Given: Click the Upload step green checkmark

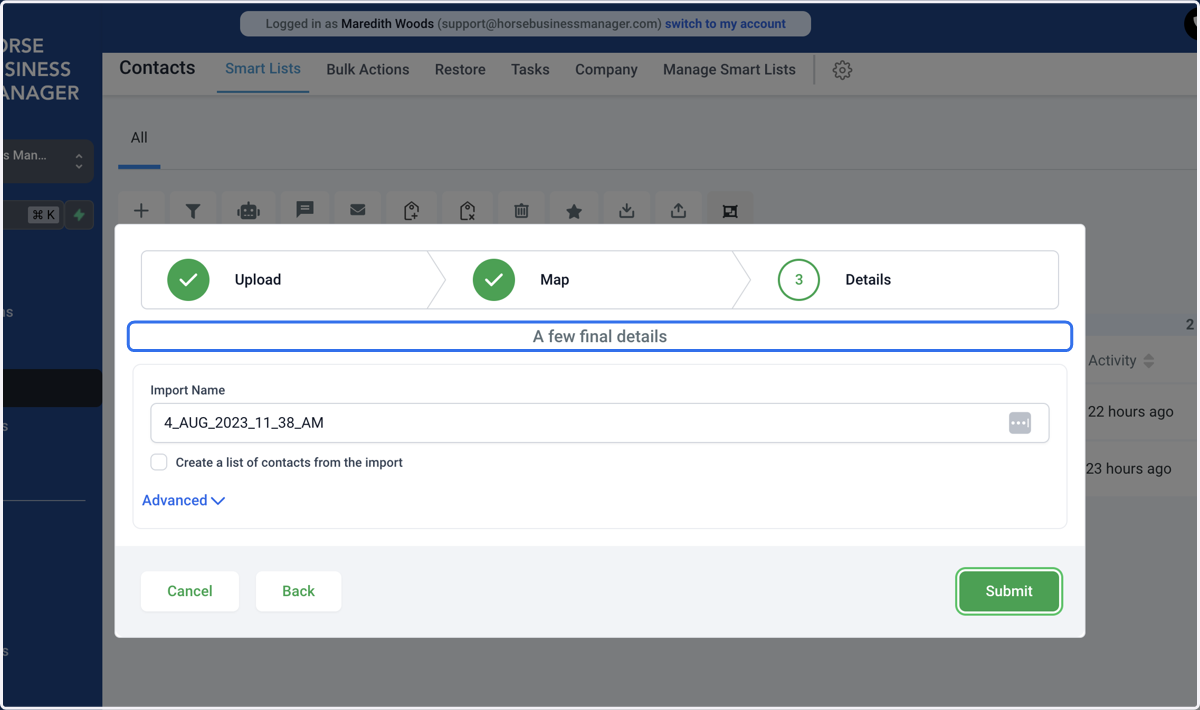Looking at the screenshot, I should click(x=188, y=280).
